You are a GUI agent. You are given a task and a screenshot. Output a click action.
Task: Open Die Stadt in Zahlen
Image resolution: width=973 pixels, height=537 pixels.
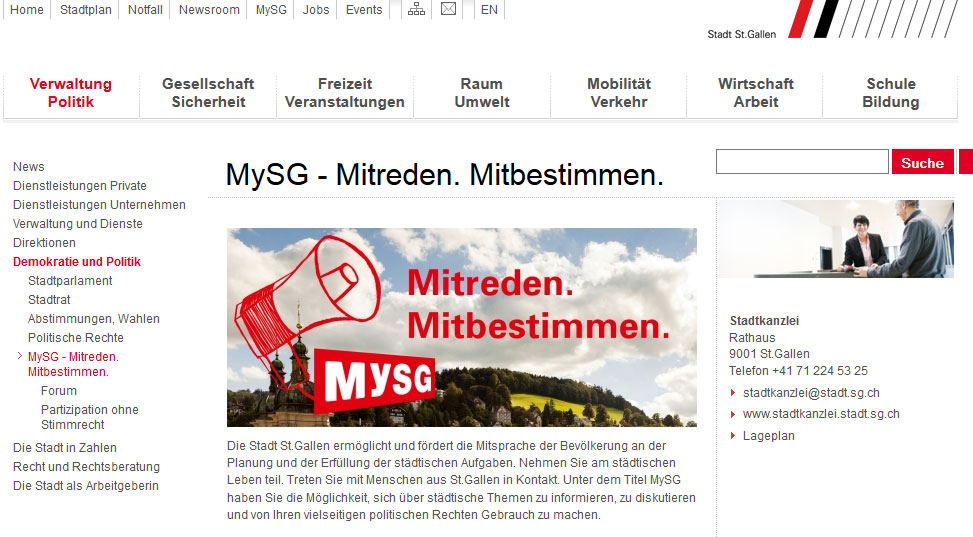pyautogui.click(x=65, y=448)
